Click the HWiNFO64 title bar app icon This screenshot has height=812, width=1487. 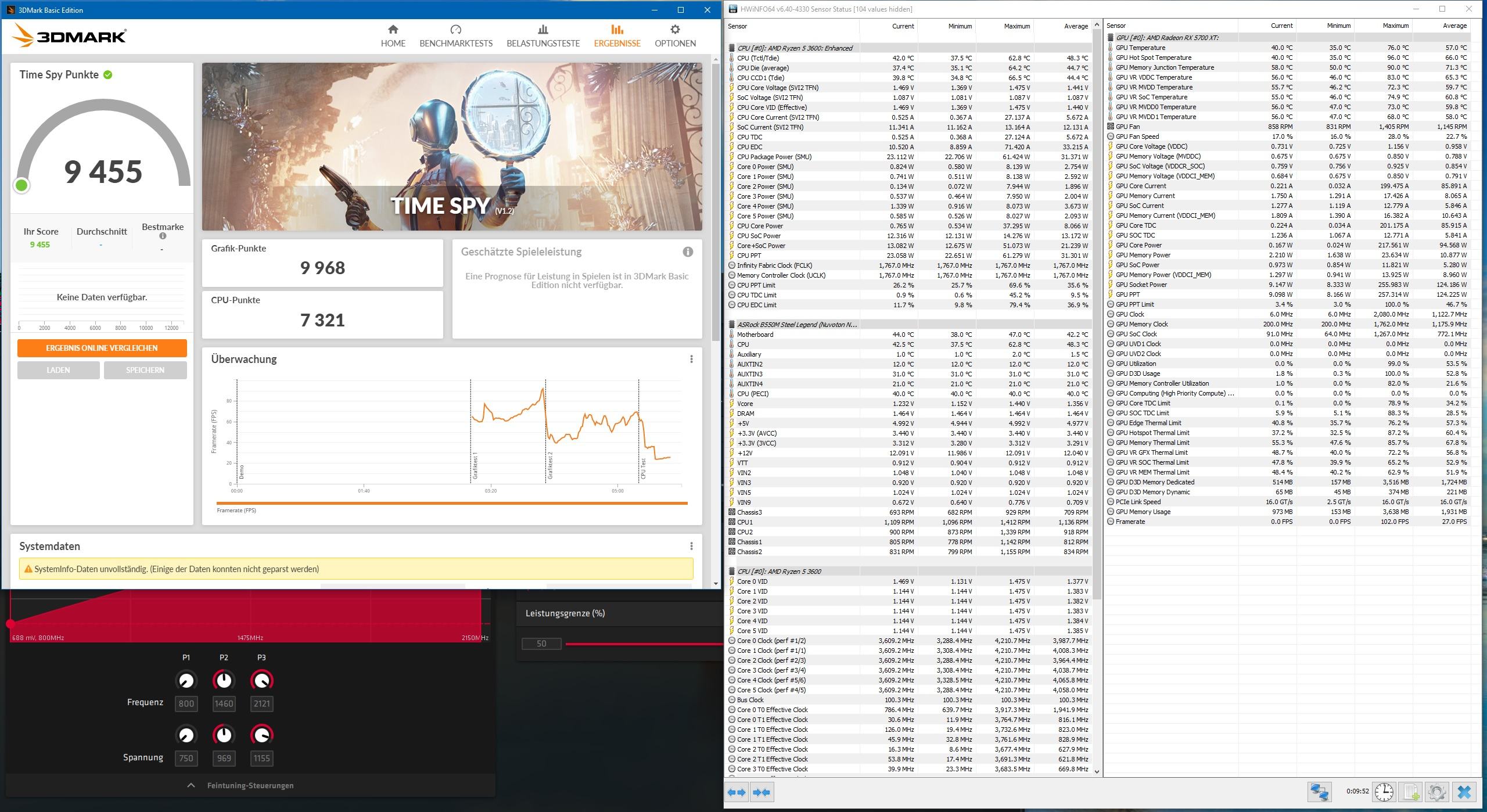coord(733,9)
